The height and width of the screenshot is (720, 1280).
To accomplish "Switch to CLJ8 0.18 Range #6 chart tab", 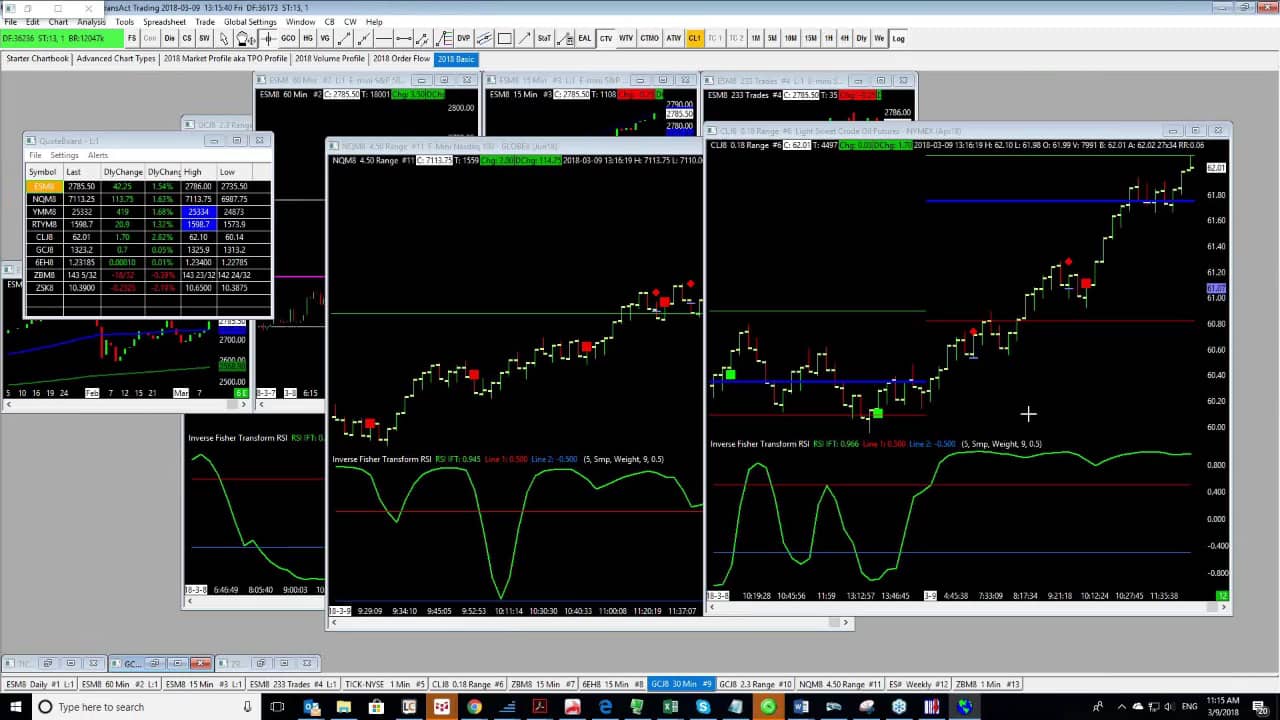I will click(467, 684).
